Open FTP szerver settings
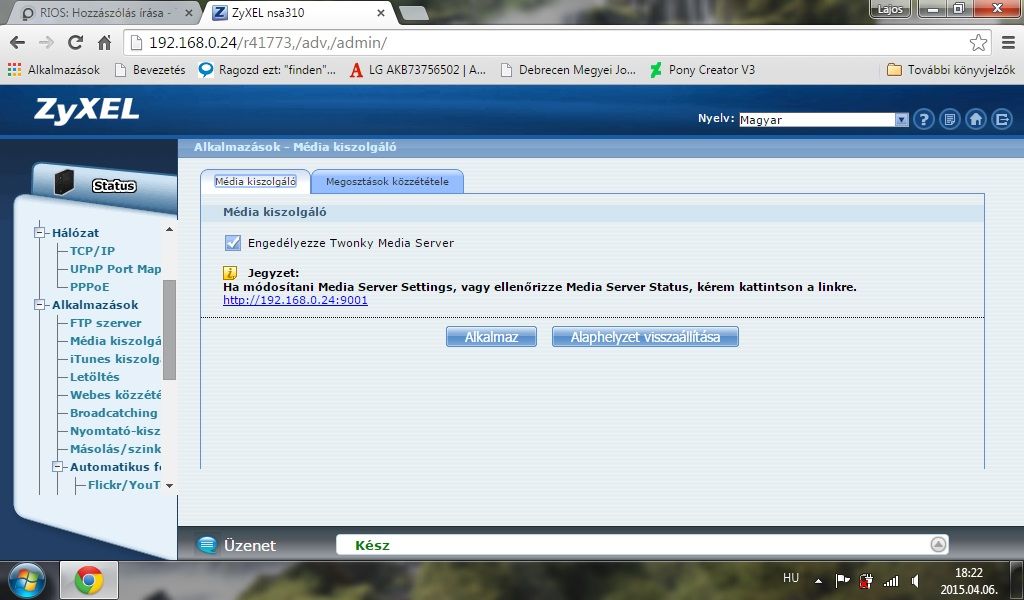 coord(106,323)
